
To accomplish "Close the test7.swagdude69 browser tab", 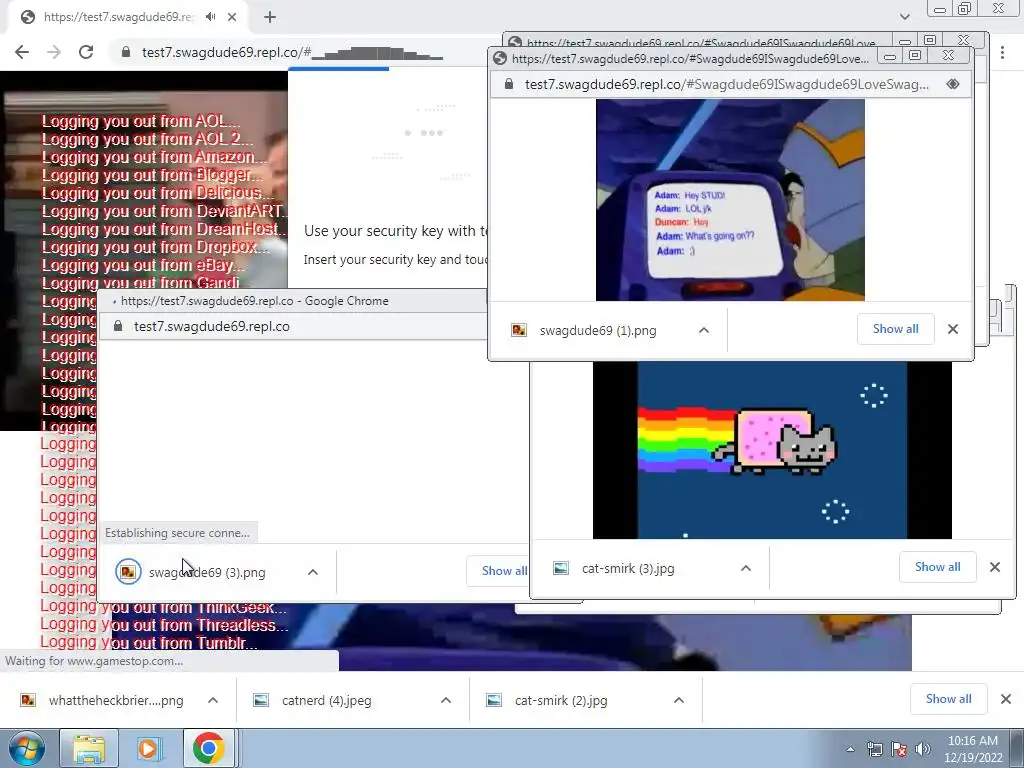I will 232,17.
